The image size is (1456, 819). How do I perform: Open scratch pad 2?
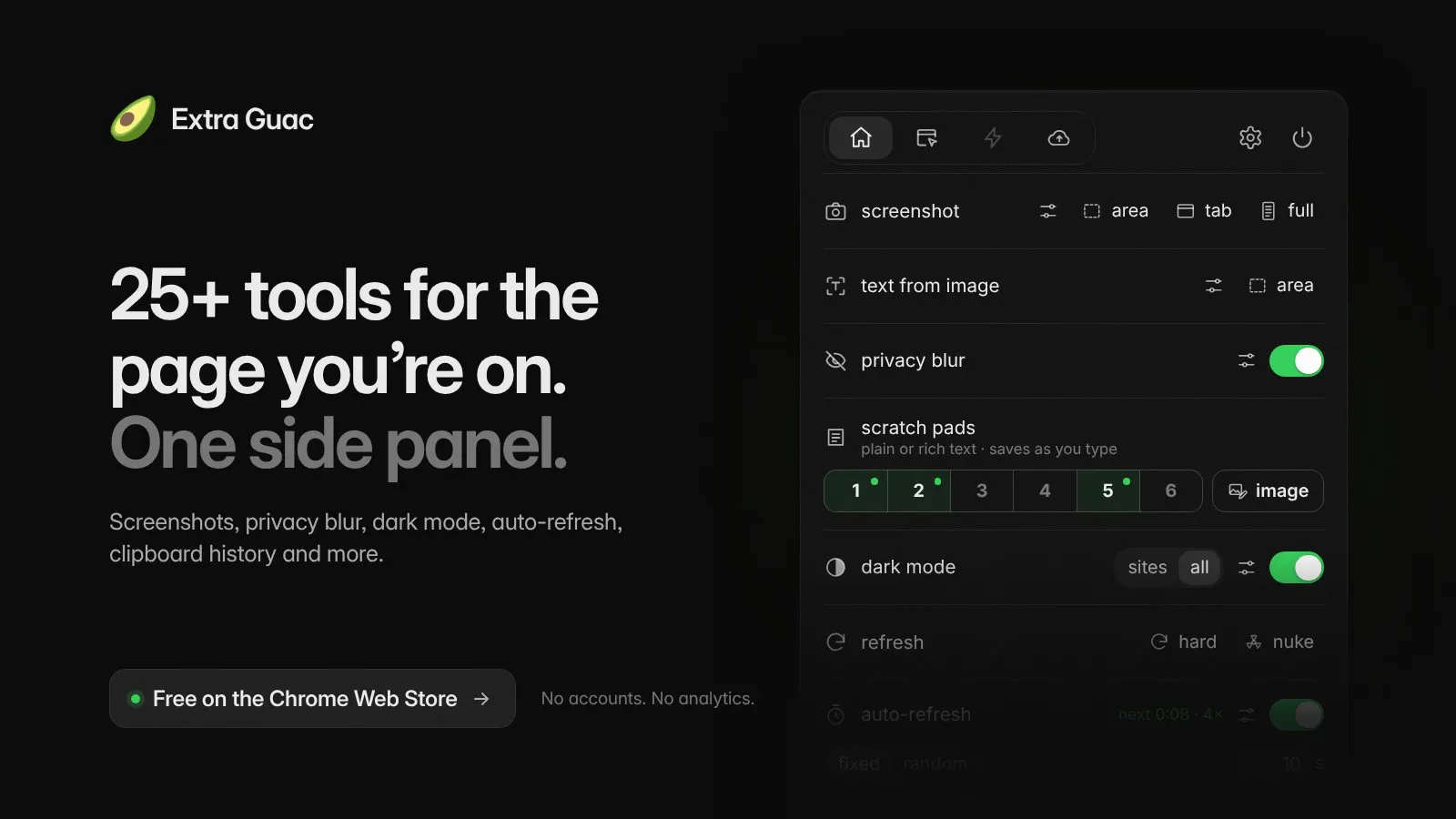coord(919,490)
